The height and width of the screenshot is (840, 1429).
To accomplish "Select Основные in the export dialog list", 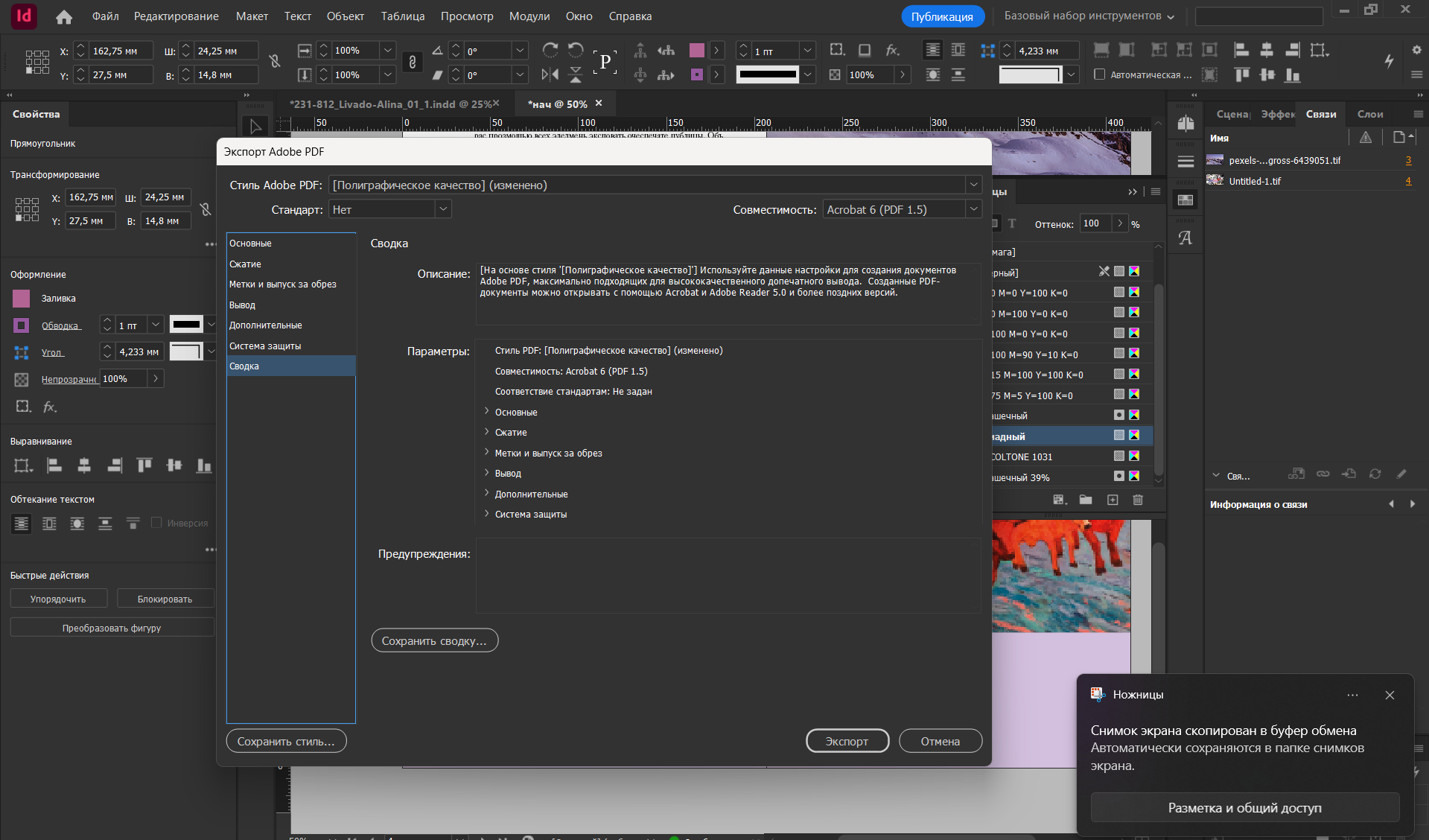I will (x=291, y=244).
